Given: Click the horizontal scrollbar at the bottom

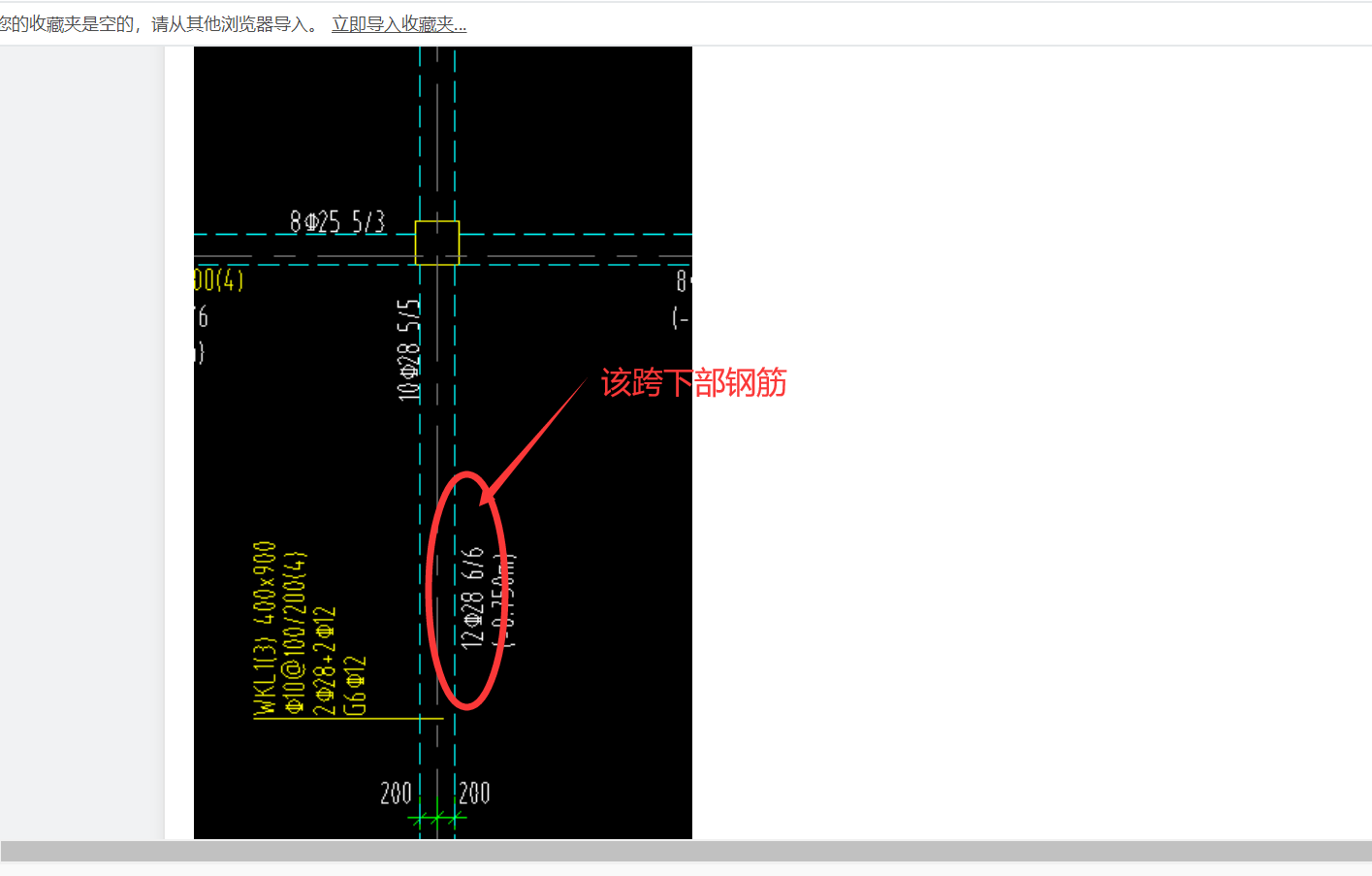Looking at the screenshot, I should 686,851.
